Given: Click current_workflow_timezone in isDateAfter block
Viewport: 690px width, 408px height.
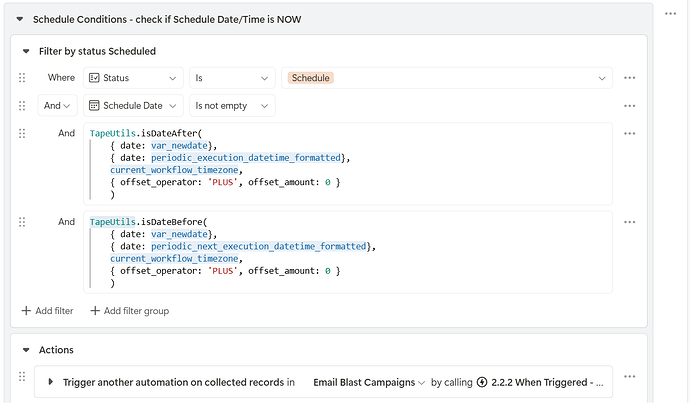Looking at the screenshot, I should pos(174,170).
